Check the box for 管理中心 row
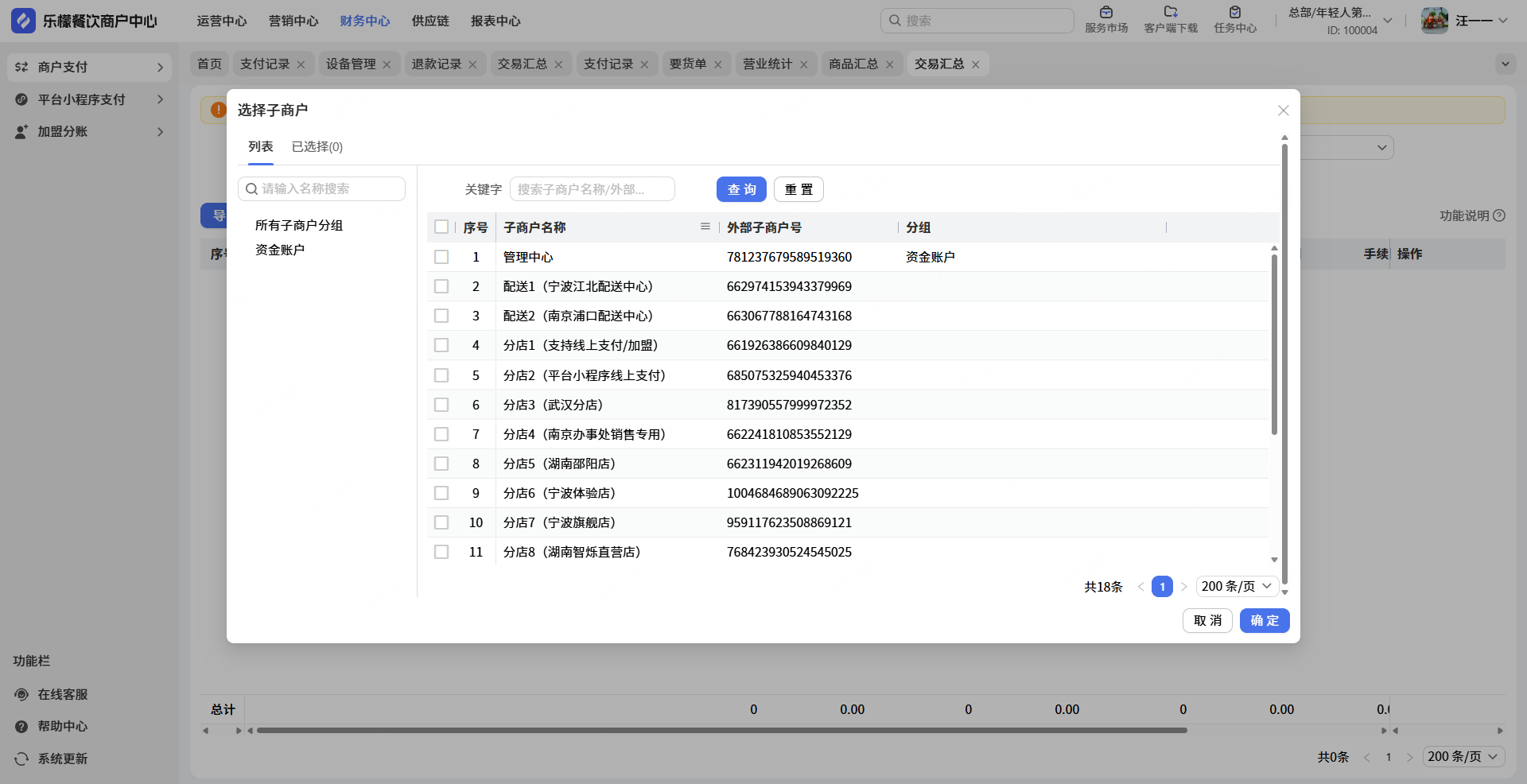1527x784 pixels. point(441,257)
